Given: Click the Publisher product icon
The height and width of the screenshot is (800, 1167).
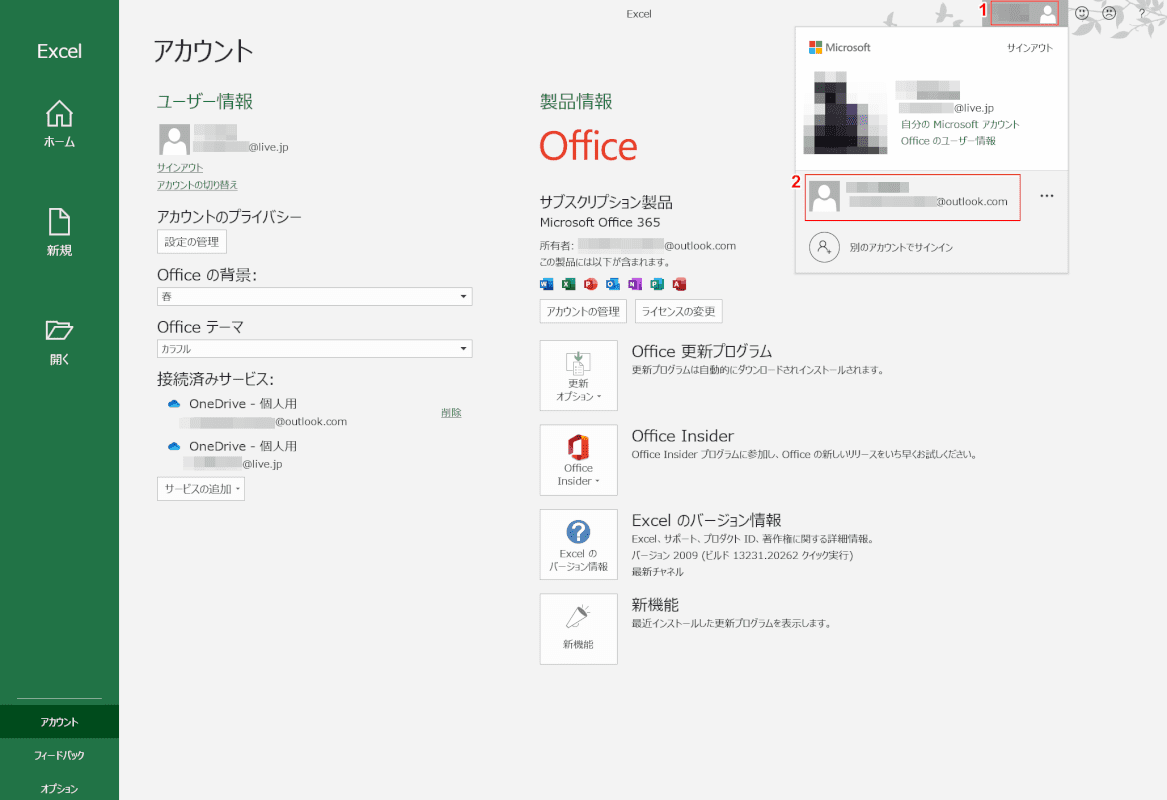Looking at the screenshot, I should click(656, 284).
